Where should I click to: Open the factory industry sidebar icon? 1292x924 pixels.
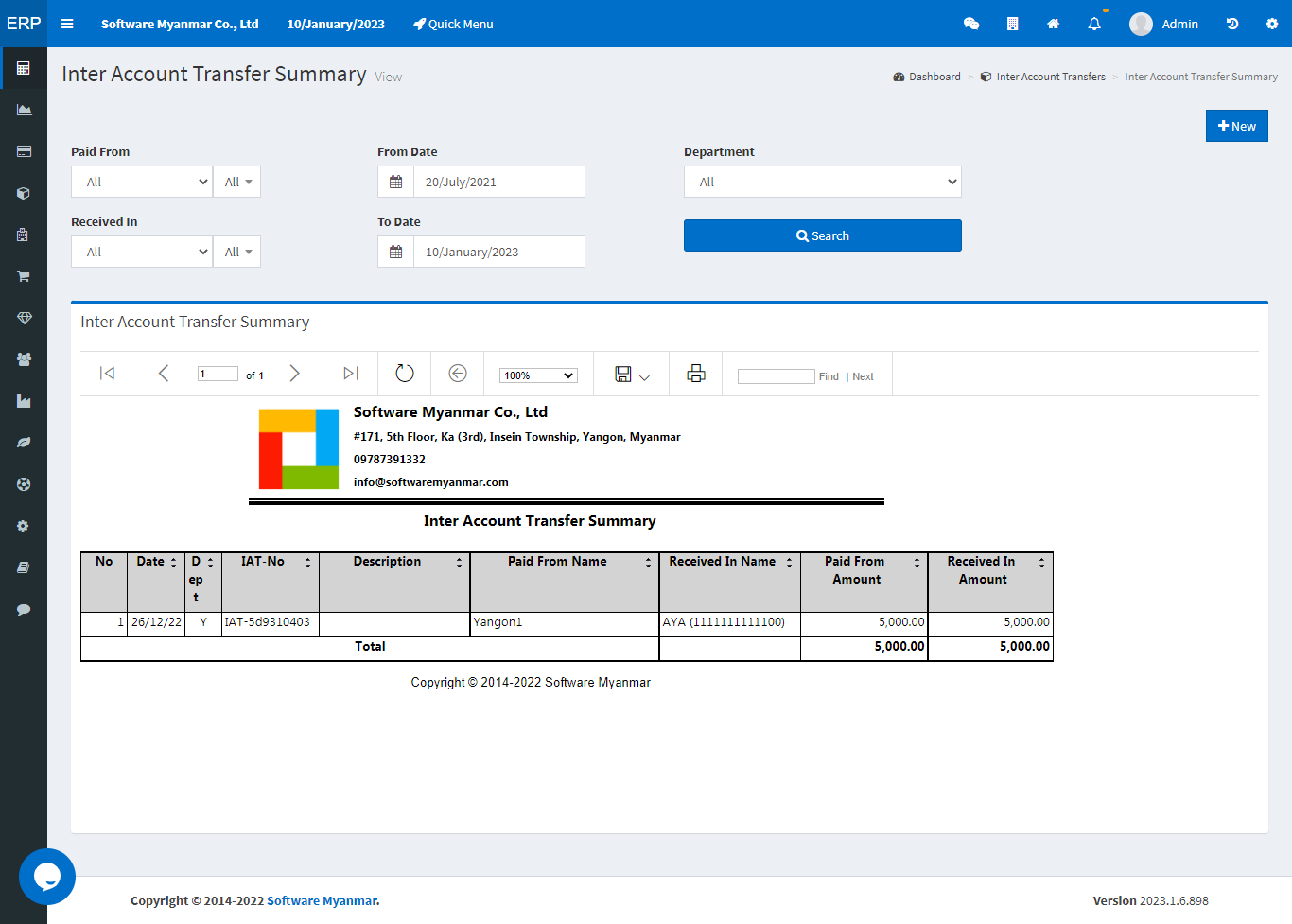point(24,401)
